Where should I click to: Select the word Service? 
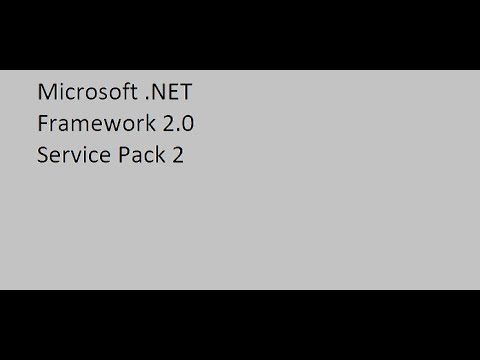point(74,155)
